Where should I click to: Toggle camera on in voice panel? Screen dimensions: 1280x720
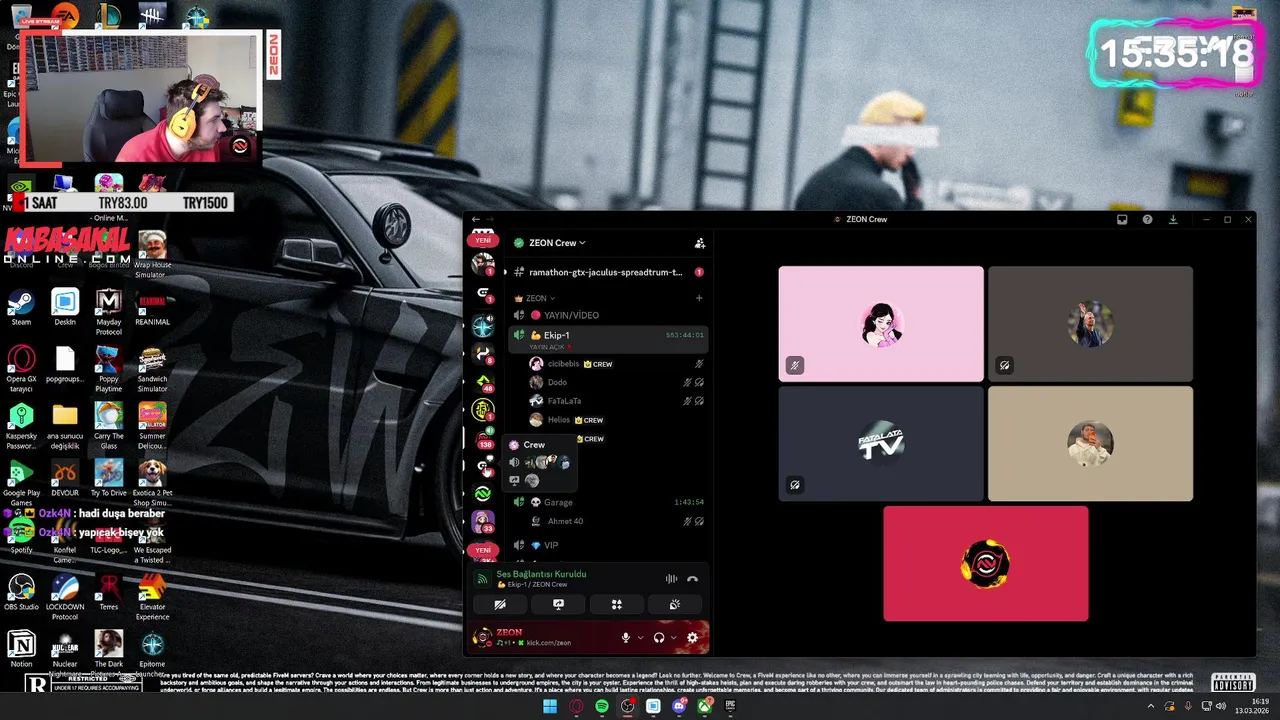(x=500, y=604)
